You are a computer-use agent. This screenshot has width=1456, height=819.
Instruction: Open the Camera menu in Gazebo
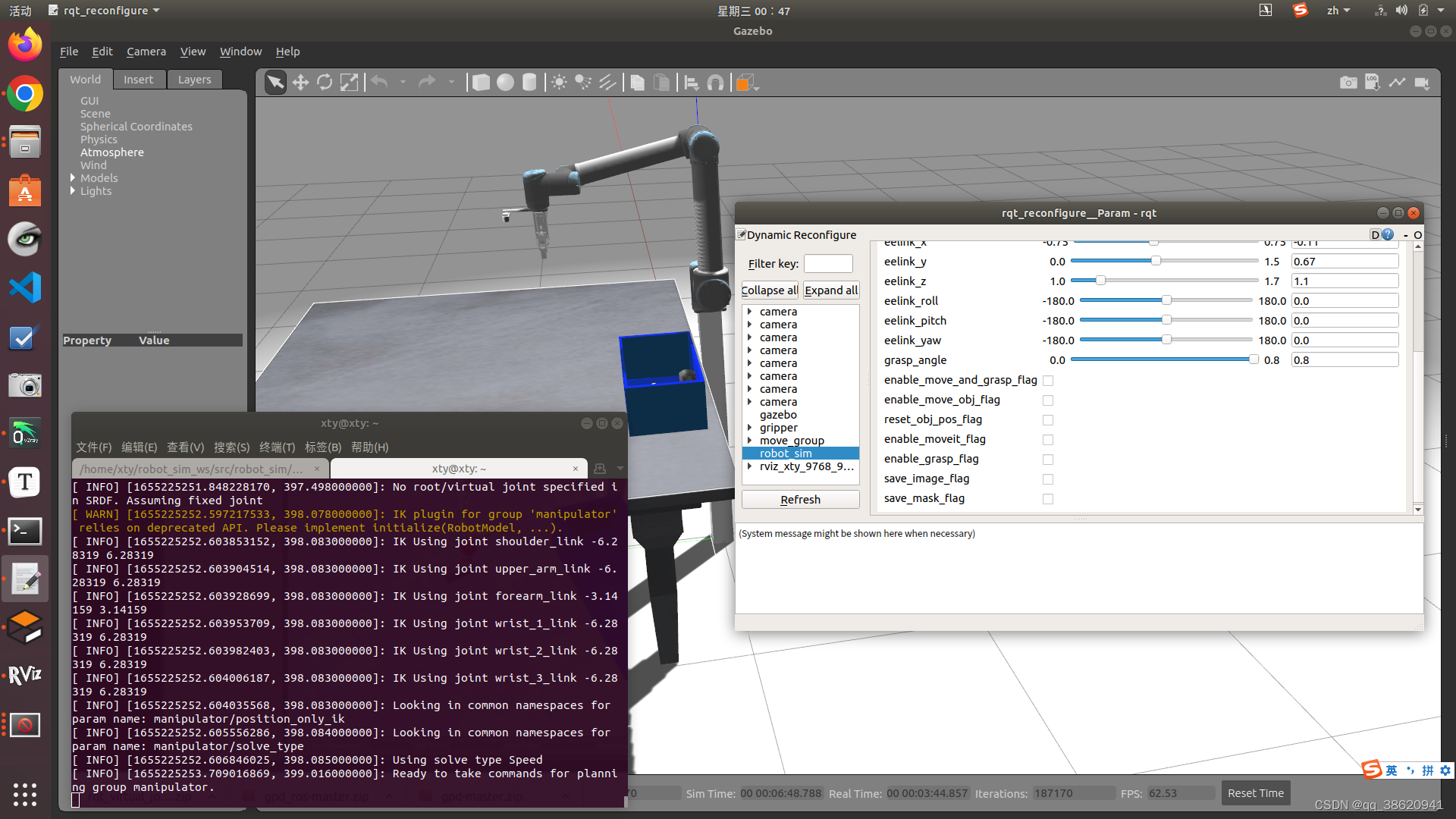(x=146, y=51)
